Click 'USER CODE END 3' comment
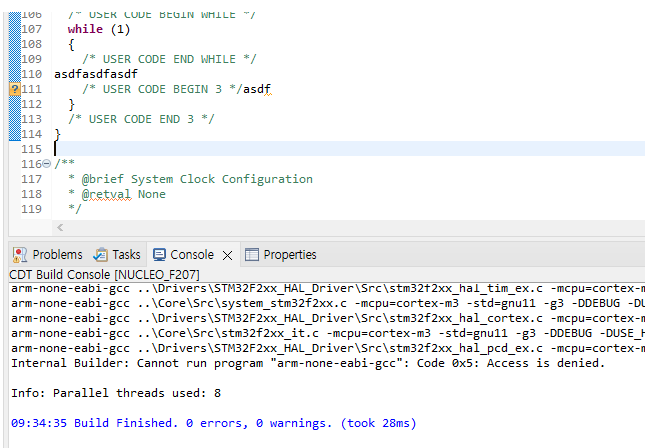The image size is (670, 448). tap(141, 119)
